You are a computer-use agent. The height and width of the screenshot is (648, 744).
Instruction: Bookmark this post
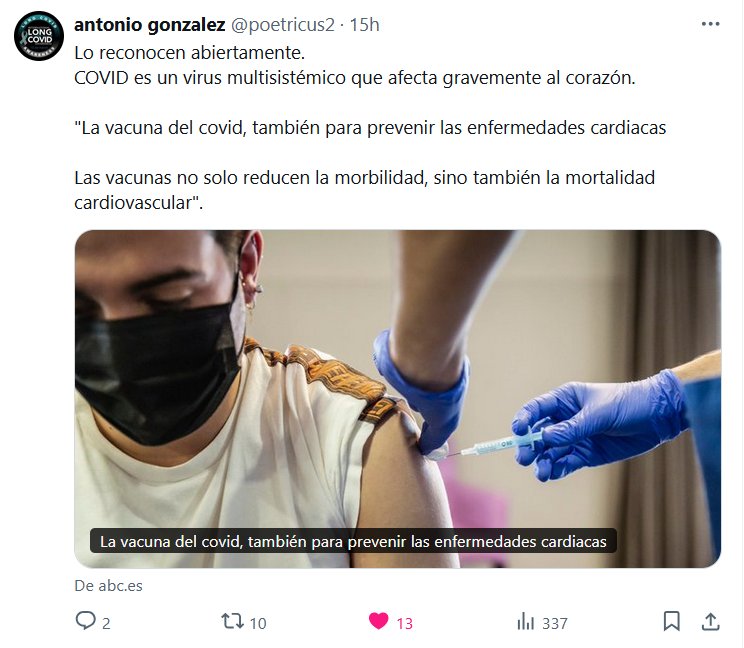[671, 621]
